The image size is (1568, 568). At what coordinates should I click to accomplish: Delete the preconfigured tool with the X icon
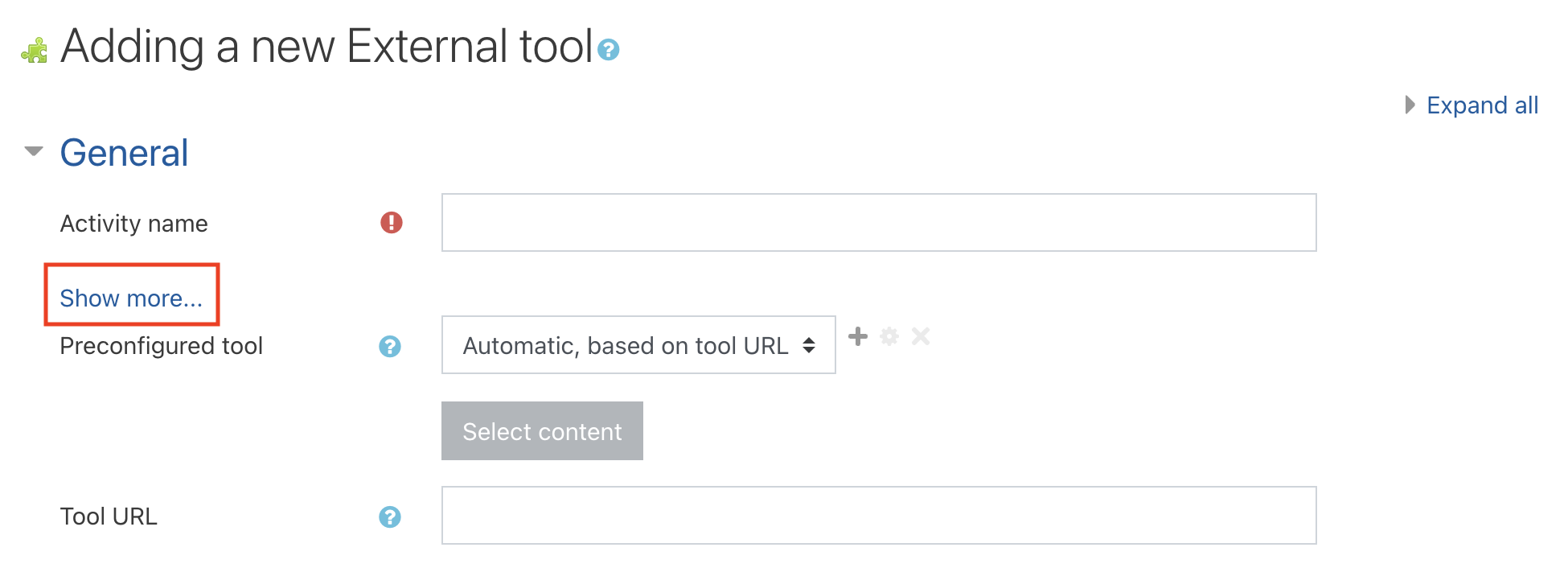921,336
